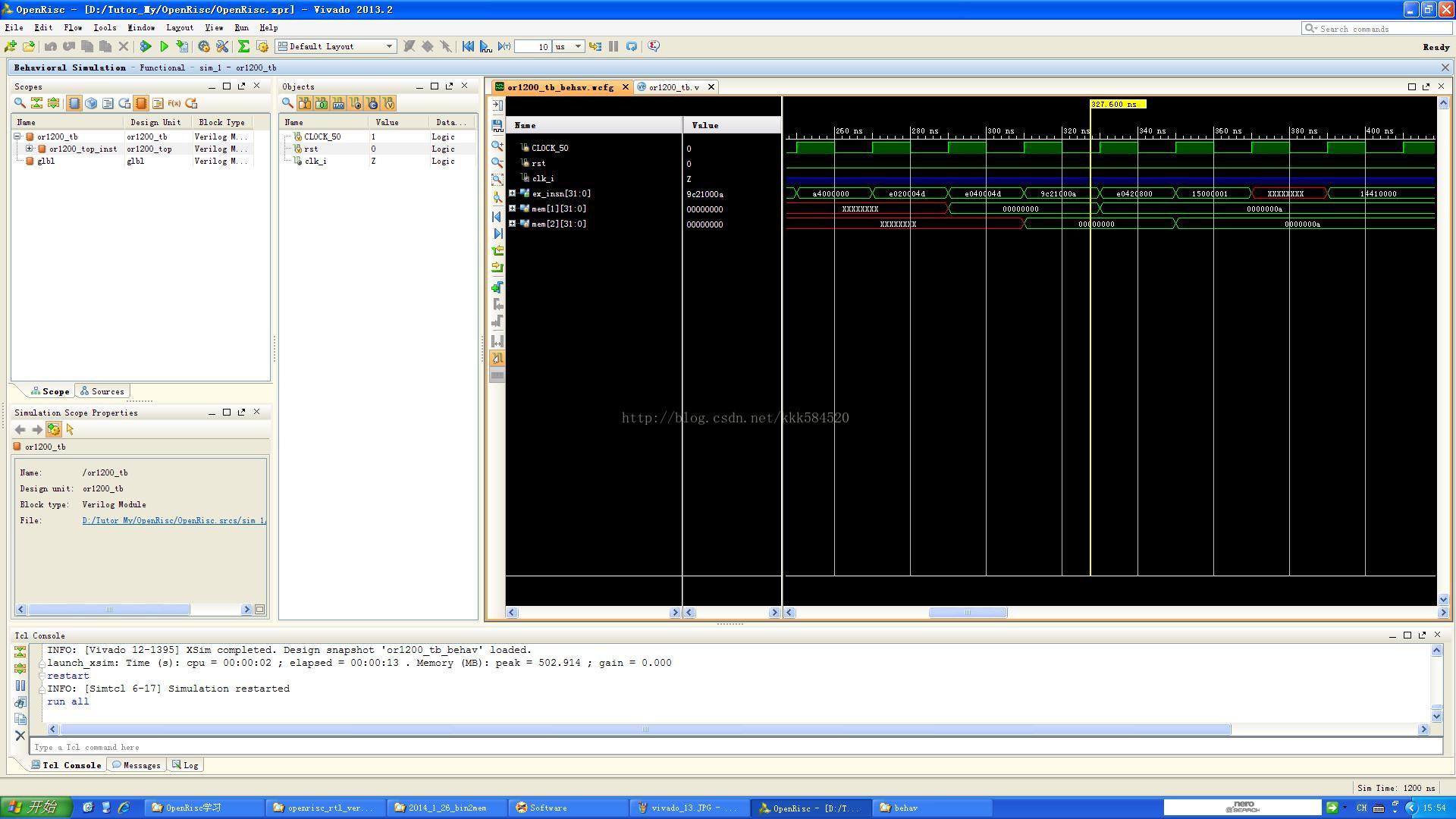Screen dimensions: 1456x819
Task: Open the behav folder in the taskbar
Action: point(931,808)
